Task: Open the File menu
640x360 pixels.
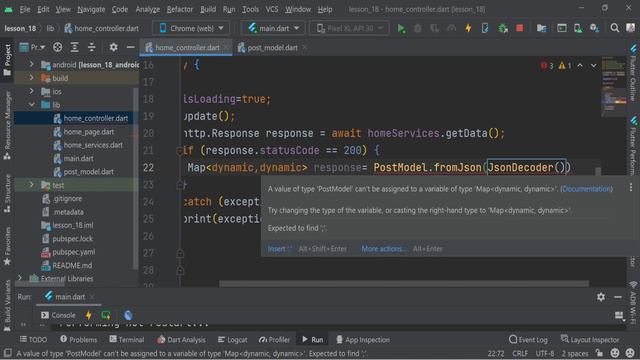Action: point(25,9)
